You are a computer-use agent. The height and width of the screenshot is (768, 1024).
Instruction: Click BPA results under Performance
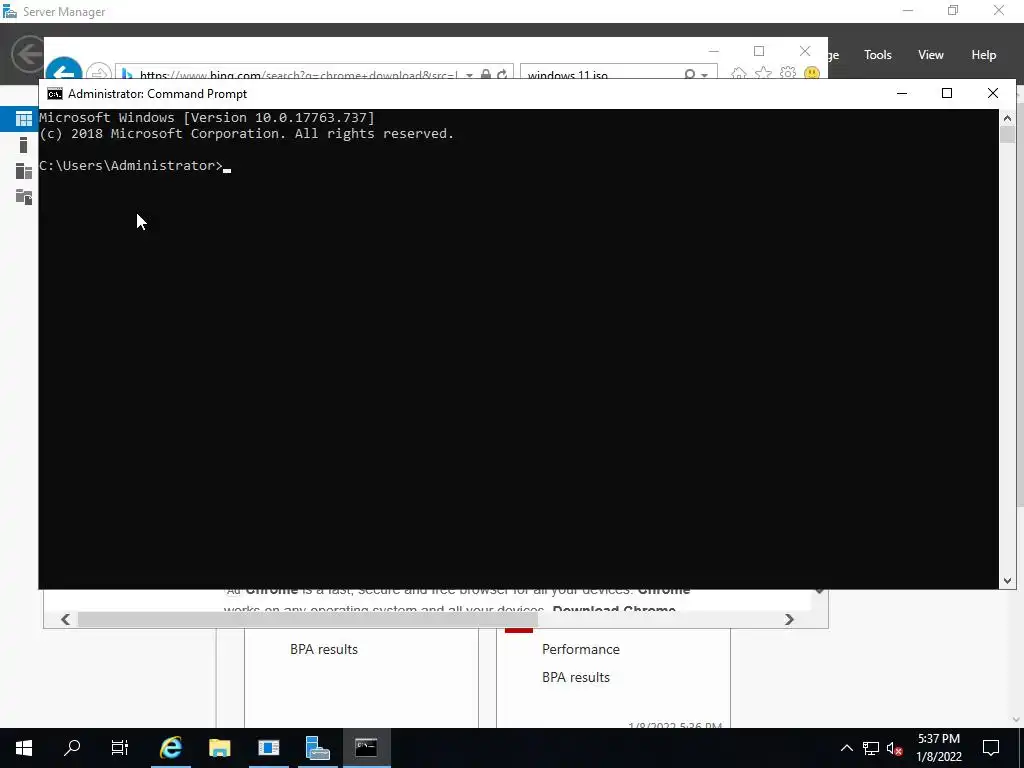point(576,677)
